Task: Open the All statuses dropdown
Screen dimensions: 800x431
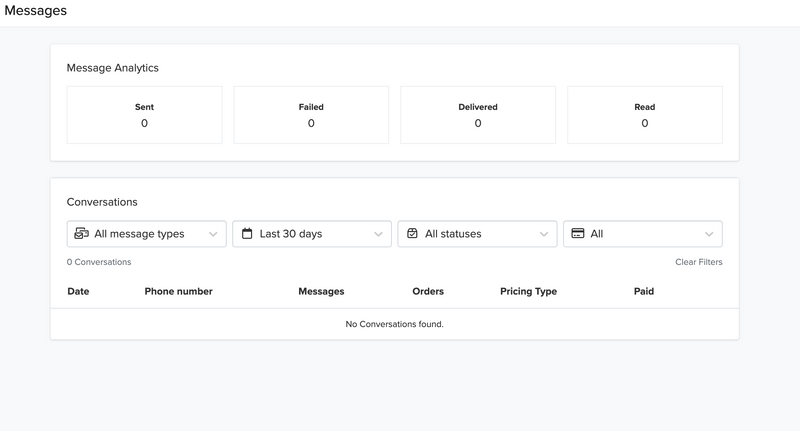Action: (477, 234)
